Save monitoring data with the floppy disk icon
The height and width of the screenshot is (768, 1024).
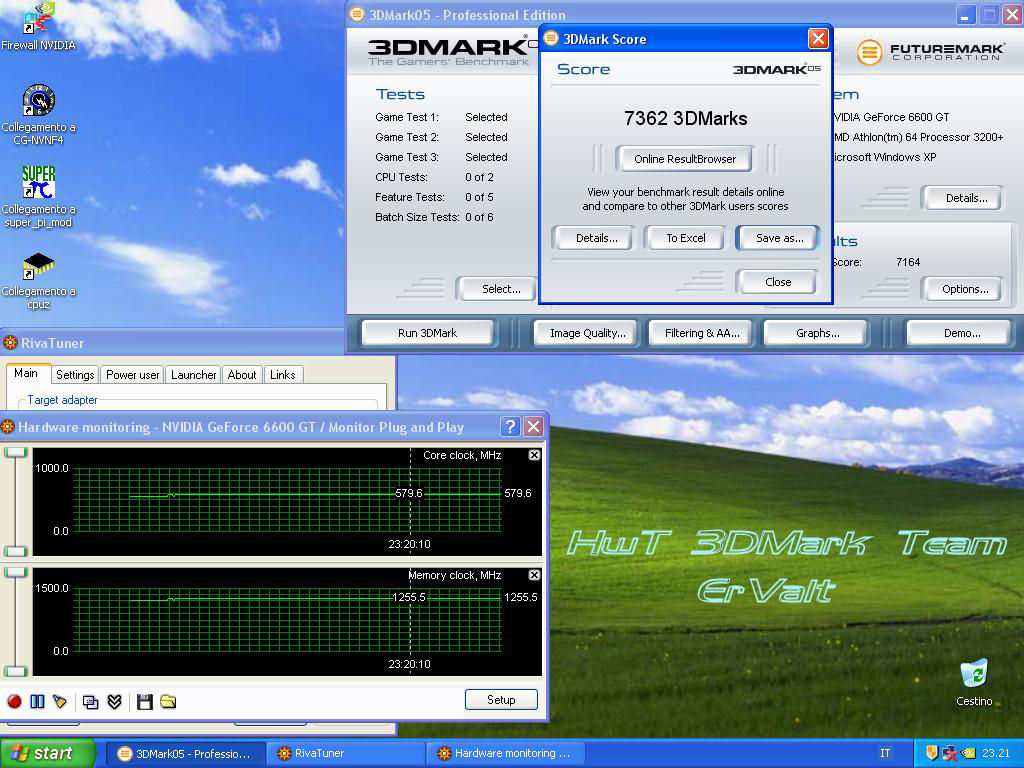pos(144,701)
